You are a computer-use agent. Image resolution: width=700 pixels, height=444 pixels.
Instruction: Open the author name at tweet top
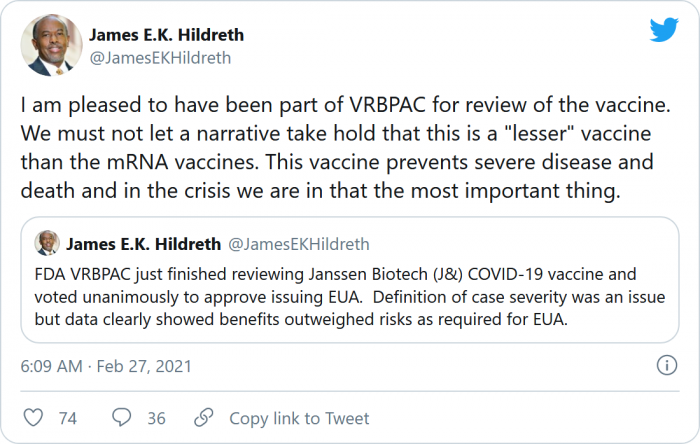166,35
